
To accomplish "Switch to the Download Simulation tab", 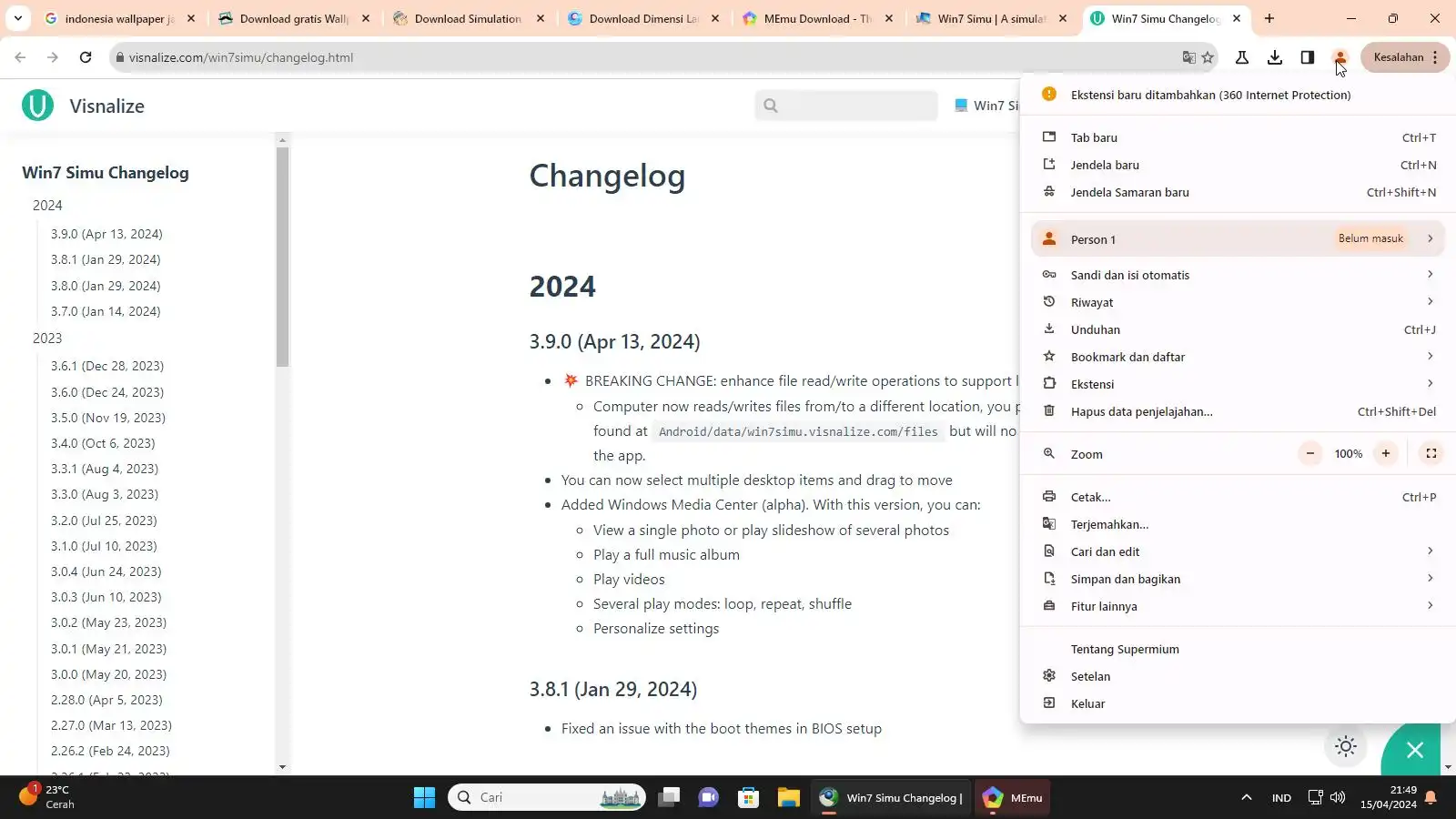I will (468, 18).
